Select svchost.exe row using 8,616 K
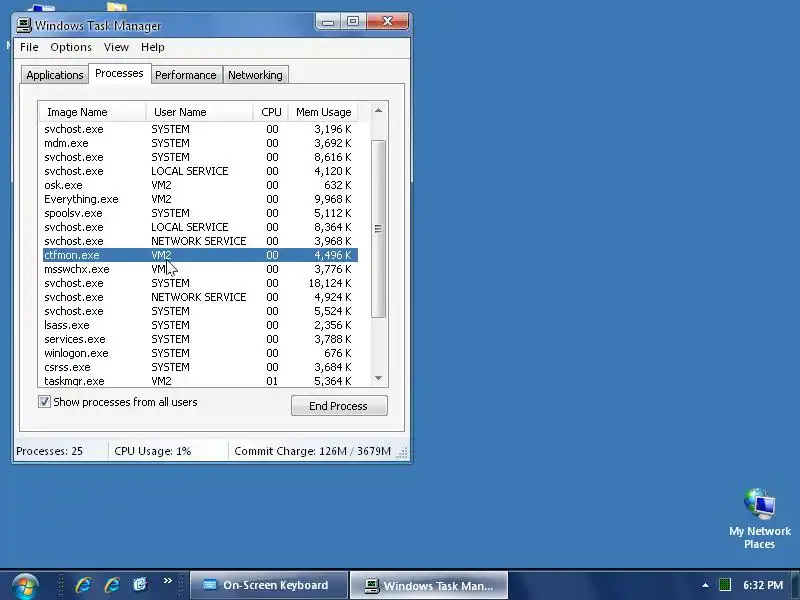800x600 pixels. point(199,157)
